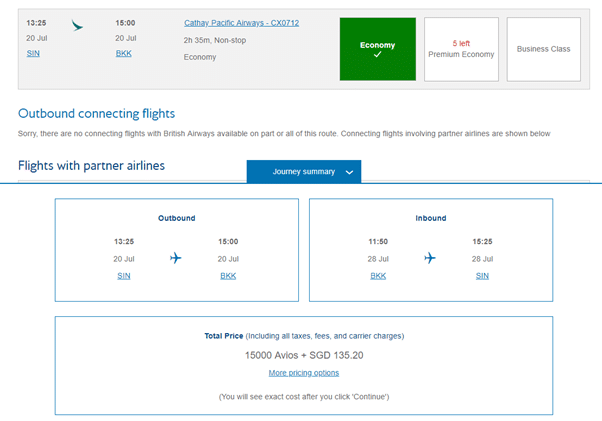
Task: Click the Inbound flight airplane icon
Action: pos(430,258)
